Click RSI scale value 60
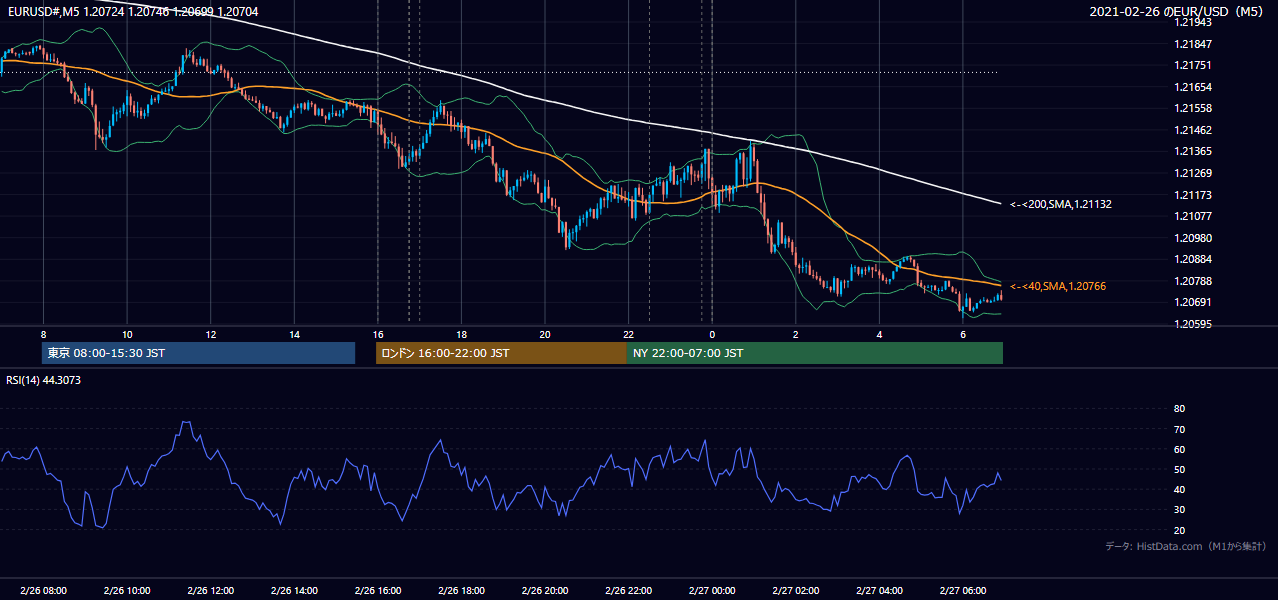This screenshot has height=600, width=1278. tap(1179, 449)
